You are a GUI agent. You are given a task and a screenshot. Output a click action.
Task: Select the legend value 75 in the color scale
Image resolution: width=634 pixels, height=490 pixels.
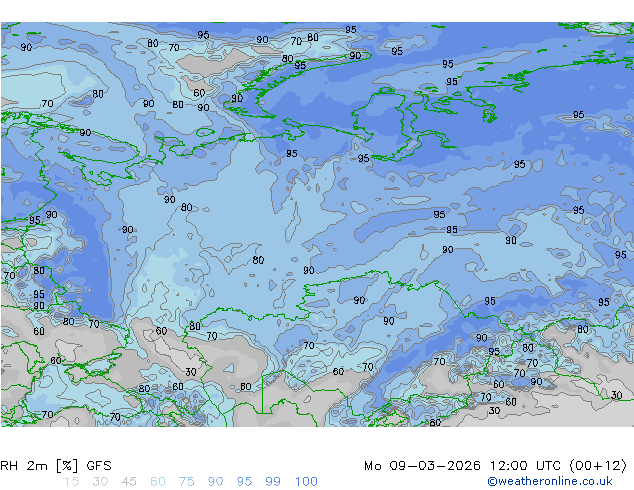point(186,482)
